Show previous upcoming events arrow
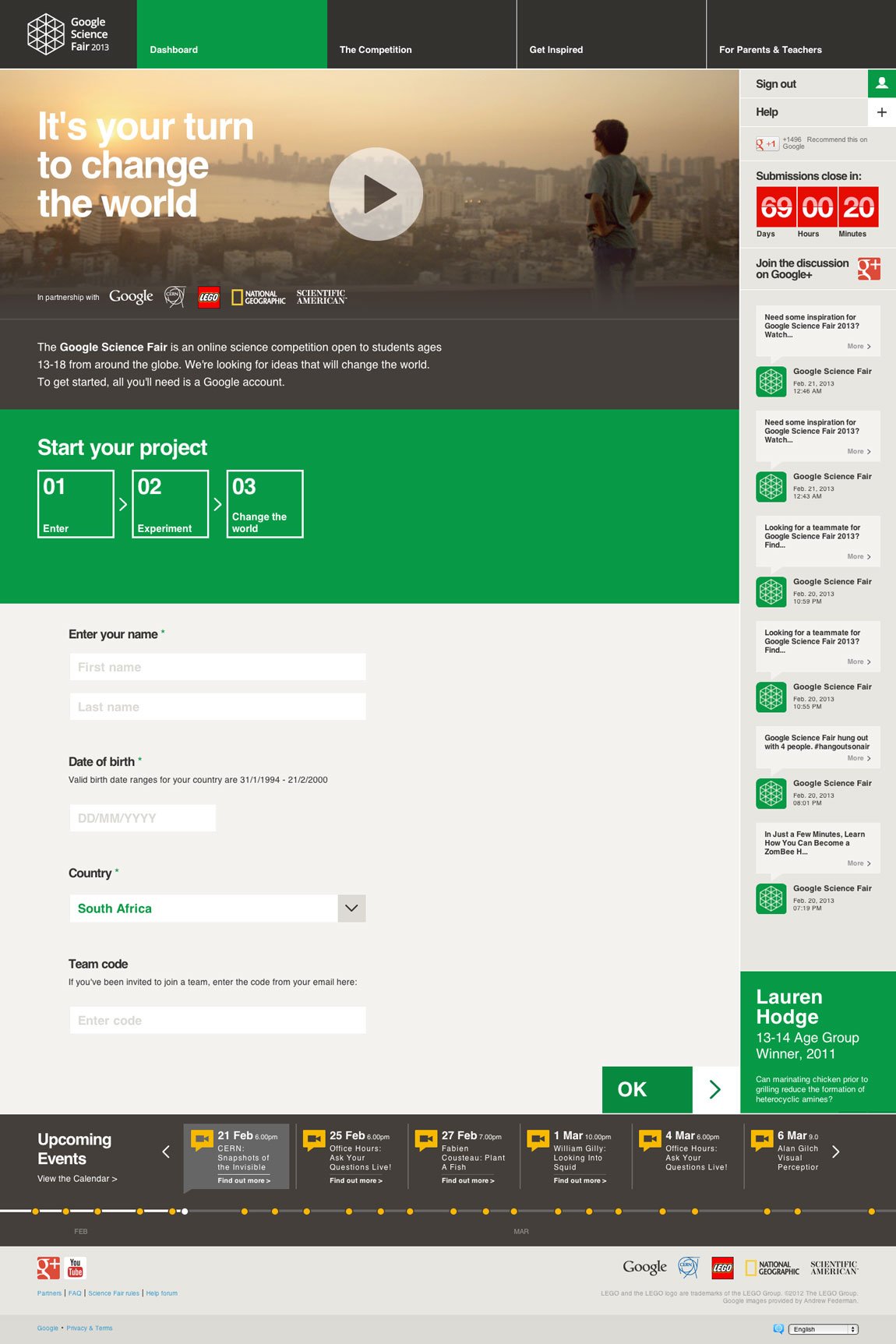The height and width of the screenshot is (1344, 896). (166, 1152)
